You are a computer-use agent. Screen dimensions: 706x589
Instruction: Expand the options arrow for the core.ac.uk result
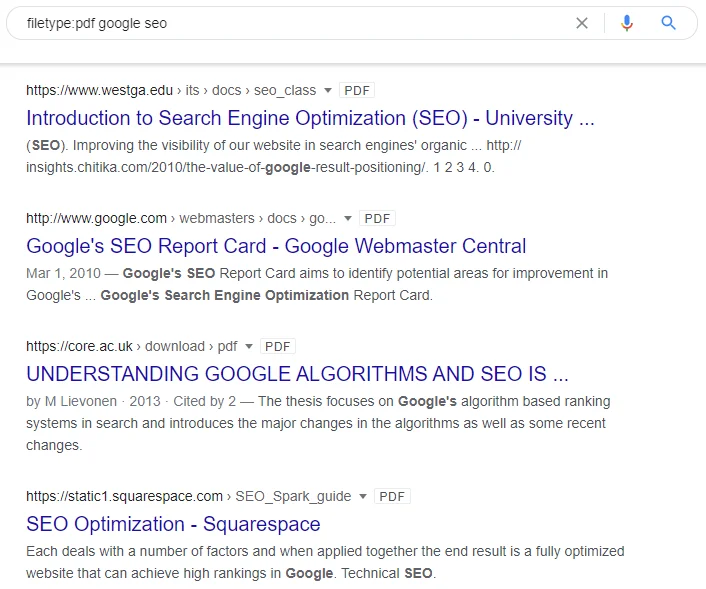pyautogui.click(x=249, y=346)
